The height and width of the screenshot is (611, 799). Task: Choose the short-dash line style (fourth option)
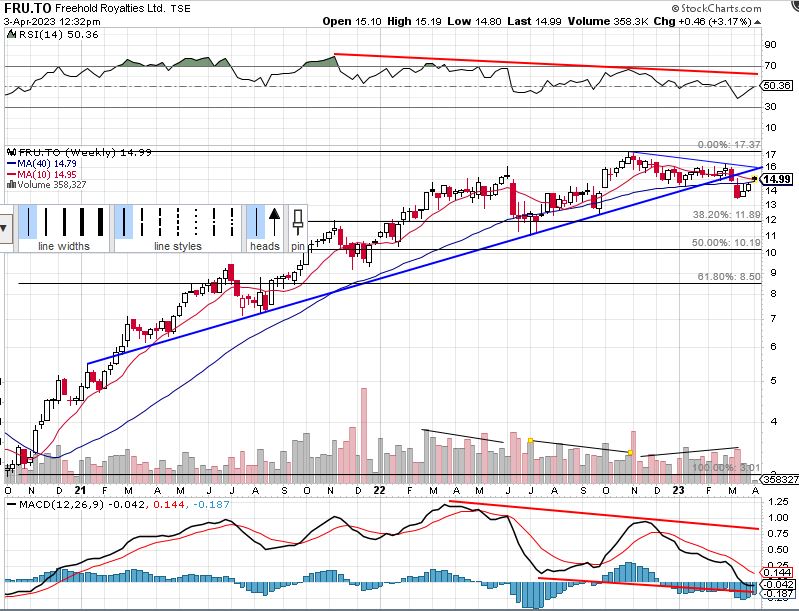click(178, 222)
